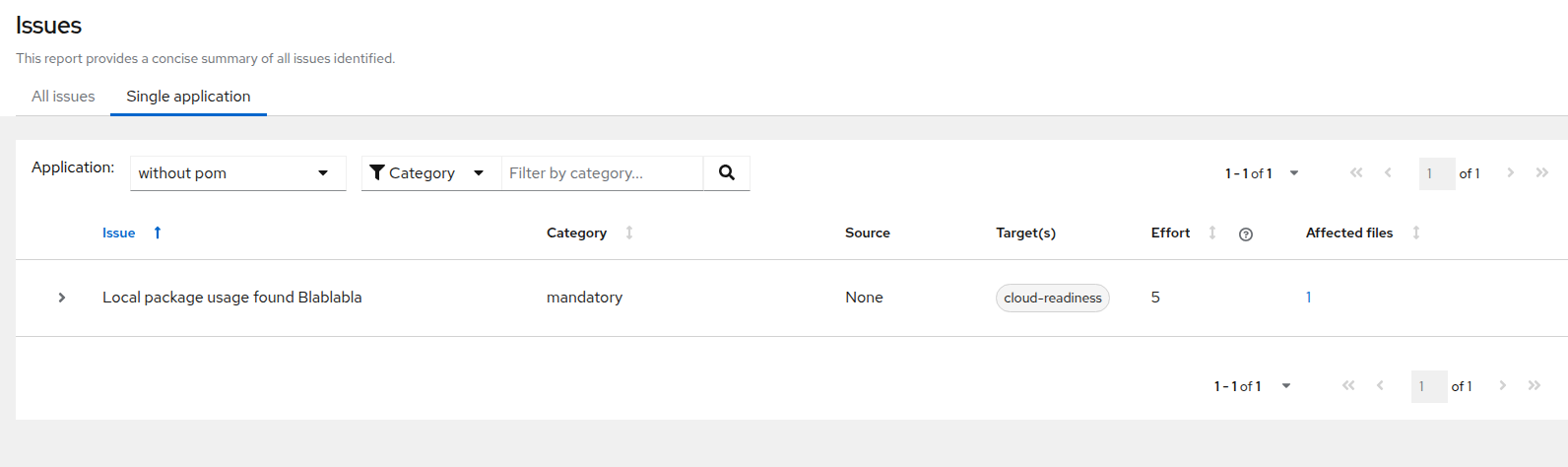Click Effort column sort icon
Viewport: 1568px width, 467px height.
pyautogui.click(x=1212, y=233)
